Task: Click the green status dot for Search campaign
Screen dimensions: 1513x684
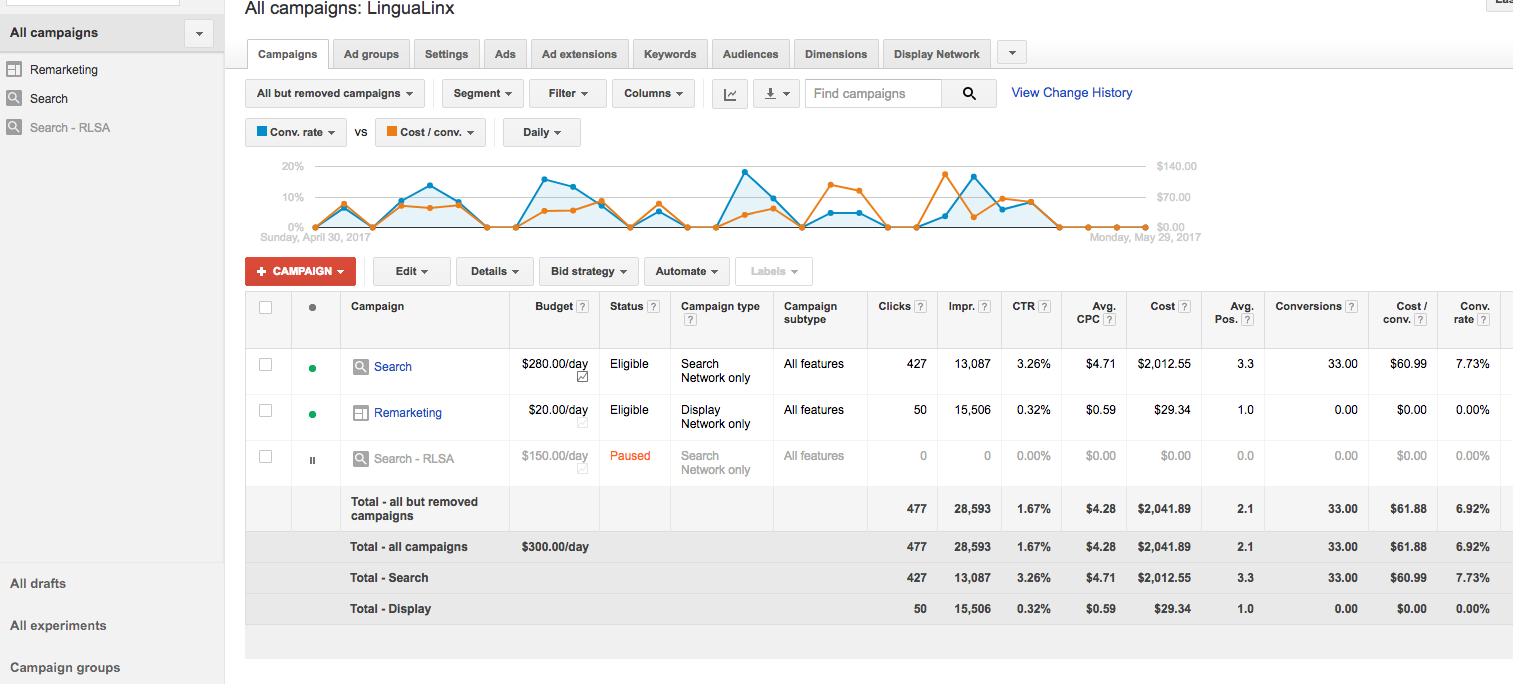Action: (312, 368)
